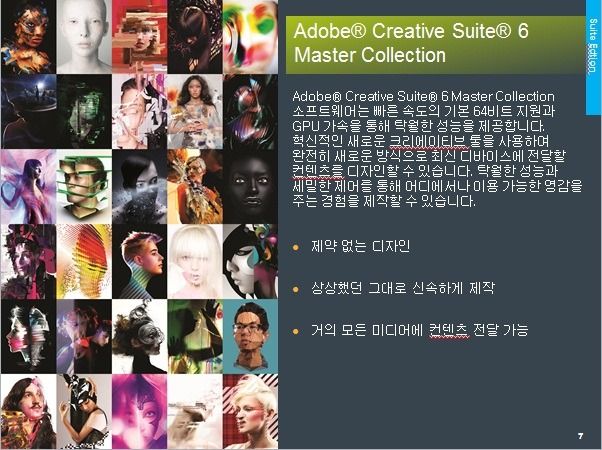Select the colorful paint splash abstract thumbnail
The height and width of the screenshot is (450, 602).
pyautogui.click(x=250, y=37)
